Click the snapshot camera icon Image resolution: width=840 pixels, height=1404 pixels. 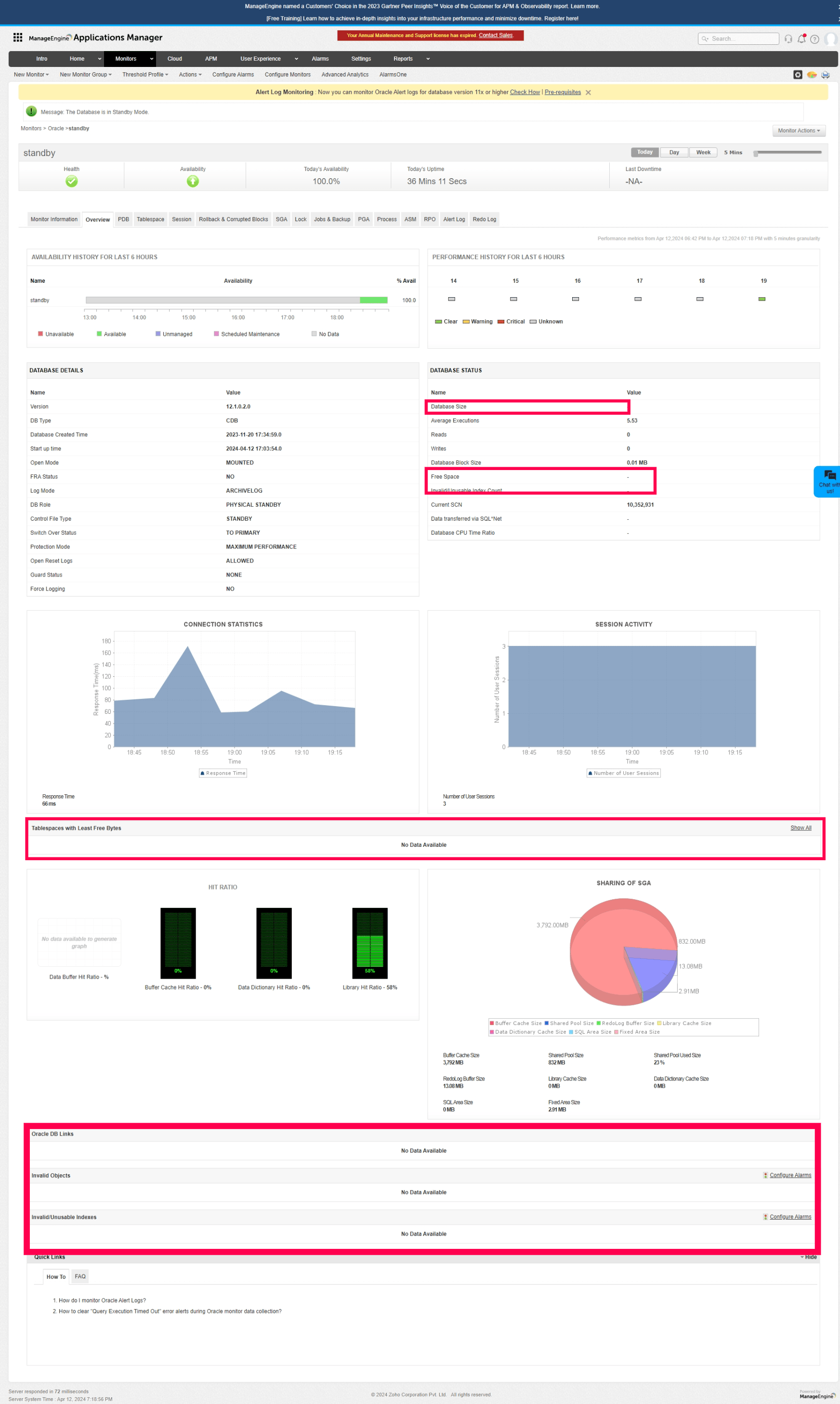tap(797, 75)
